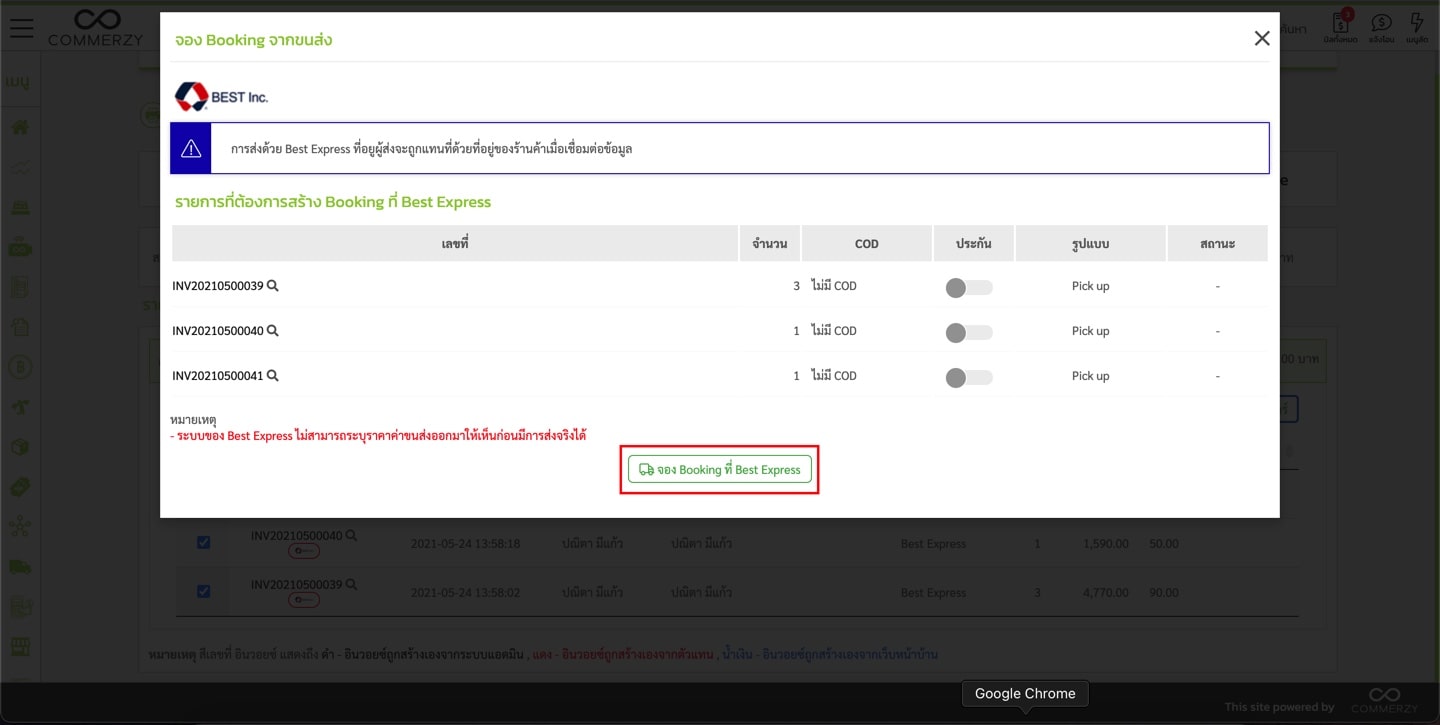
Task: Uncheck checkbox for INV20210500040 background row
Action: click(x=203, y=542)
